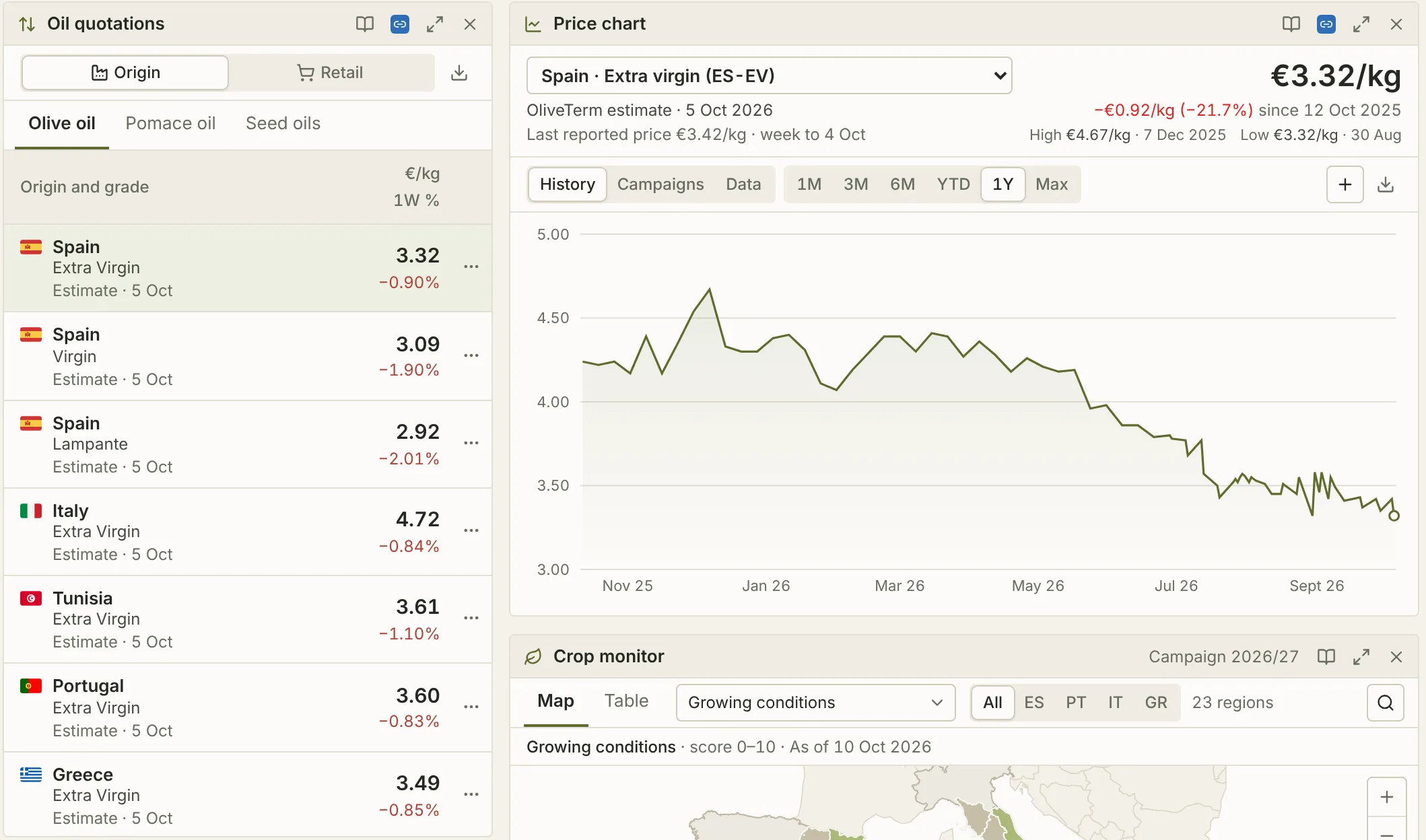Image resolution: width=1426 pixels, height=840 pixels.
Task: Open the Pomace oil tab
Action: coord(170,124)
